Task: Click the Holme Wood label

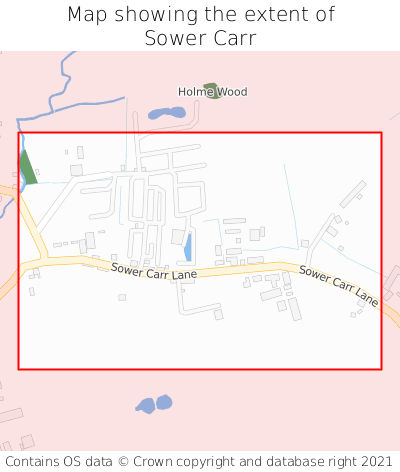Action: click(213, 92)
